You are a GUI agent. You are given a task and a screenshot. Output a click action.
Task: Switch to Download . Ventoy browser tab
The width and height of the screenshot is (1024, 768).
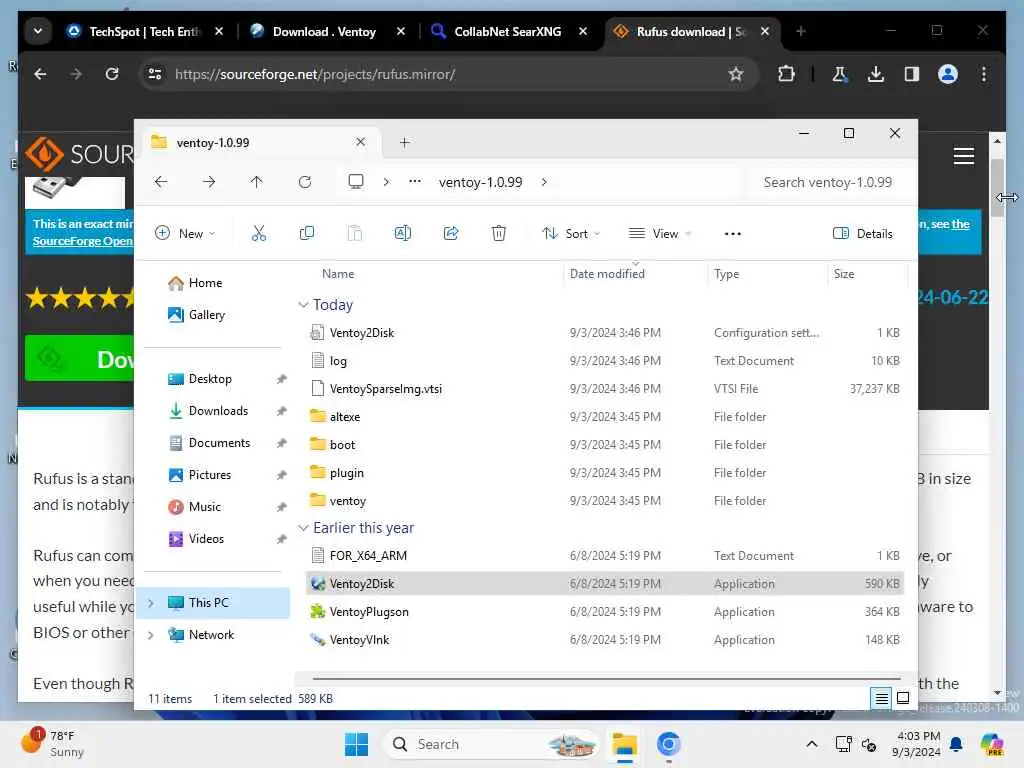(x=327, y=31)
